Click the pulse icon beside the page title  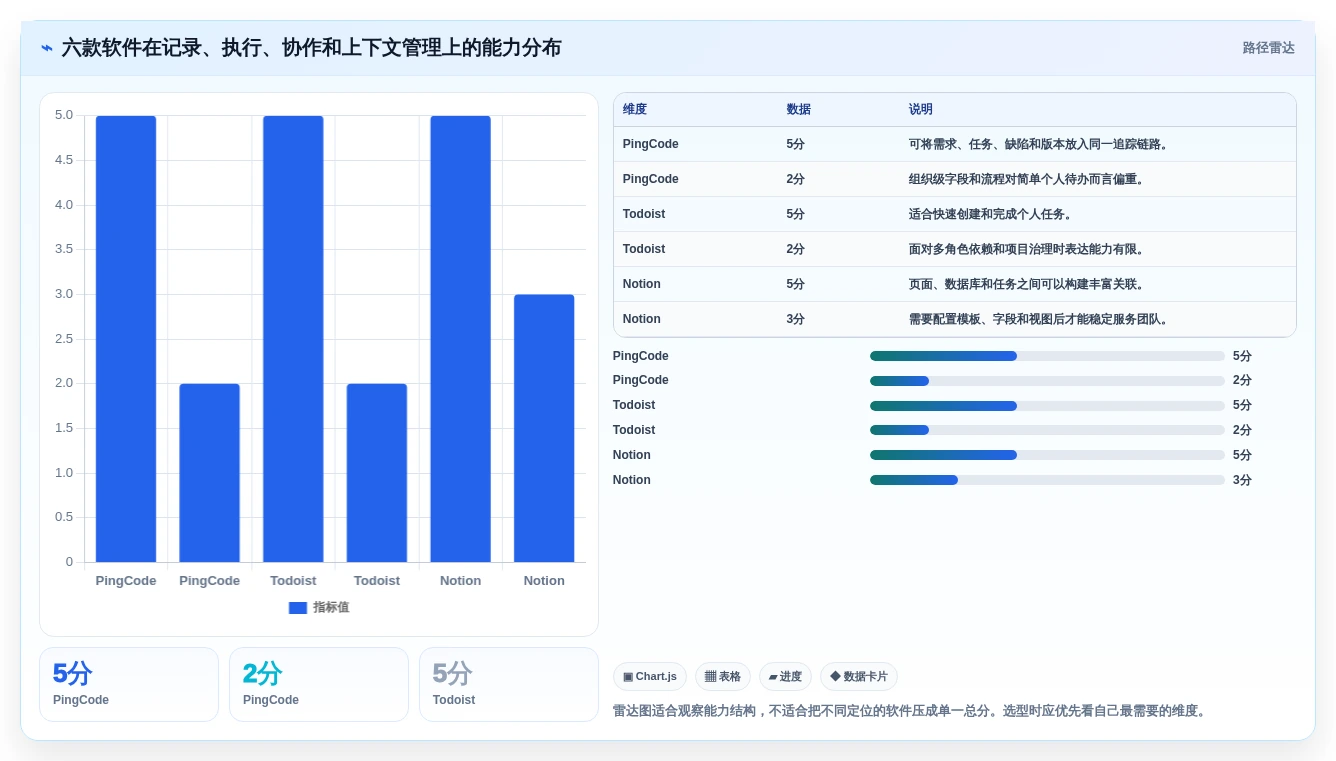pyautogui.click(x=47, y=48)
